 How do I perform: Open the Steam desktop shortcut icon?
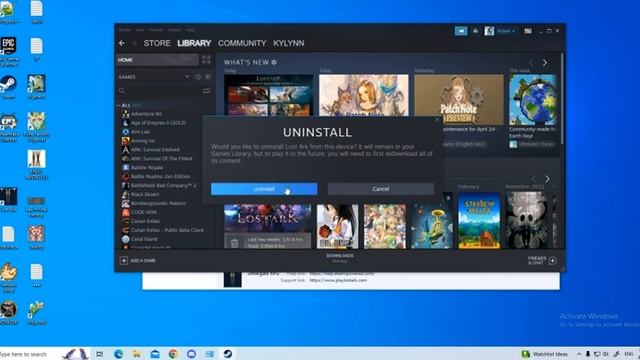(8, 87)
